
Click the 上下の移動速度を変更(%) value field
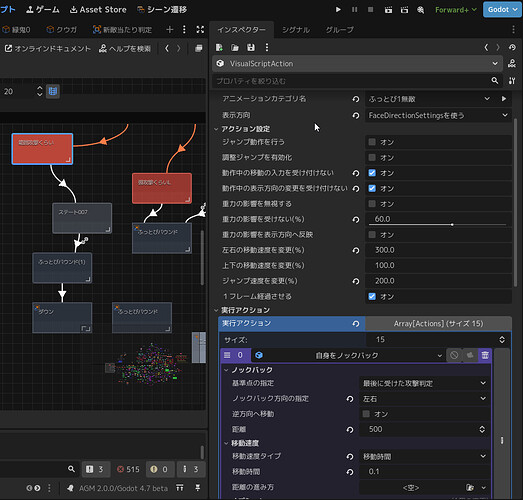[438, 266]
